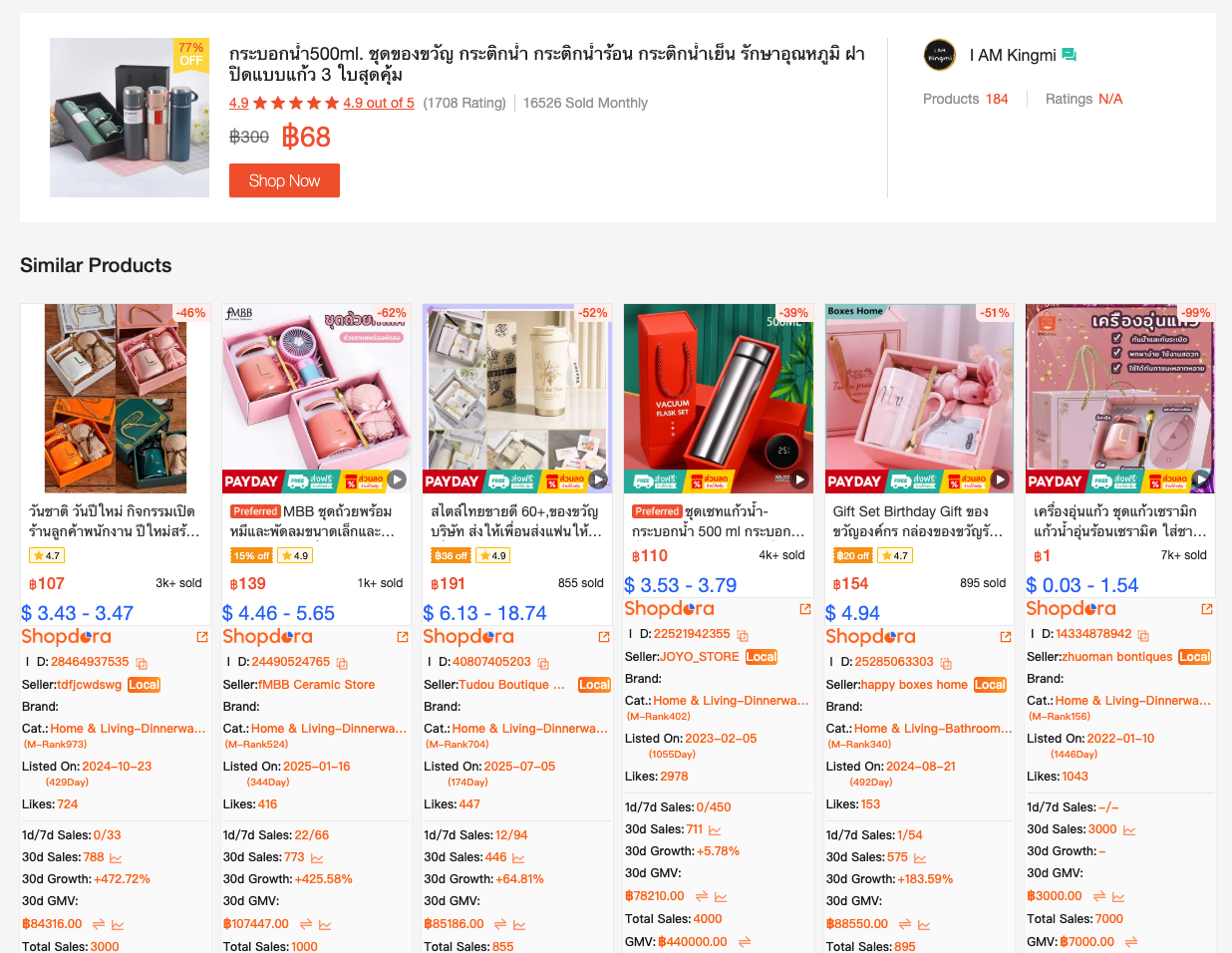Open 30d Sales chart icon beside 3000

1129,830
